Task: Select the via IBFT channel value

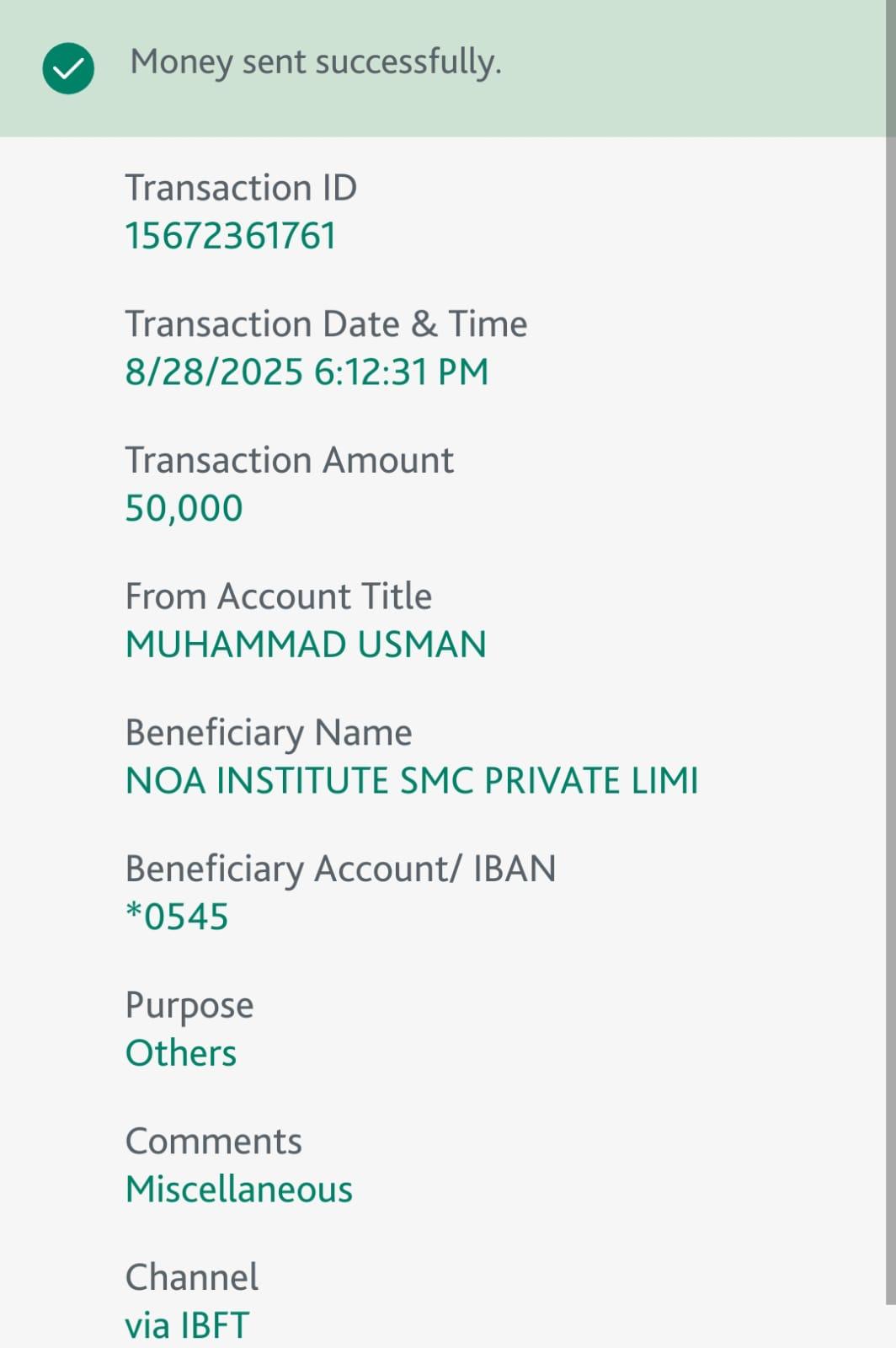Action: pos(187,1325)
